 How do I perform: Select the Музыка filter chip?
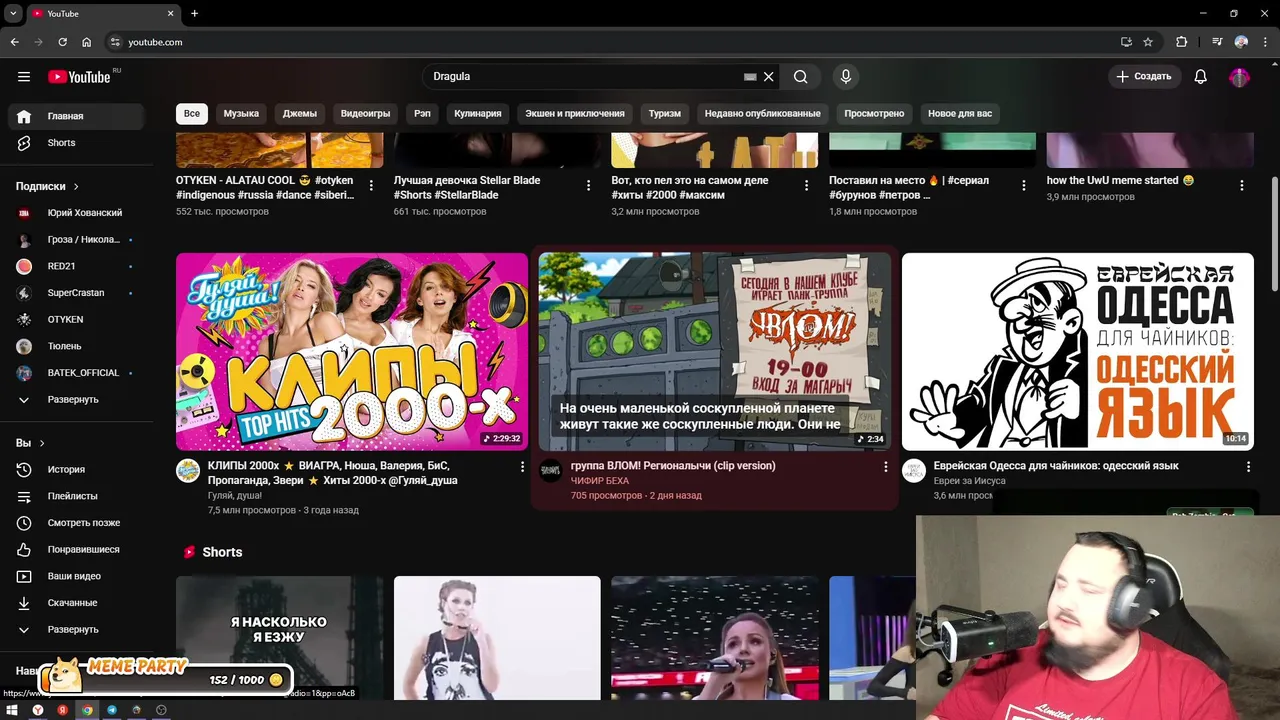click(241, 113)
